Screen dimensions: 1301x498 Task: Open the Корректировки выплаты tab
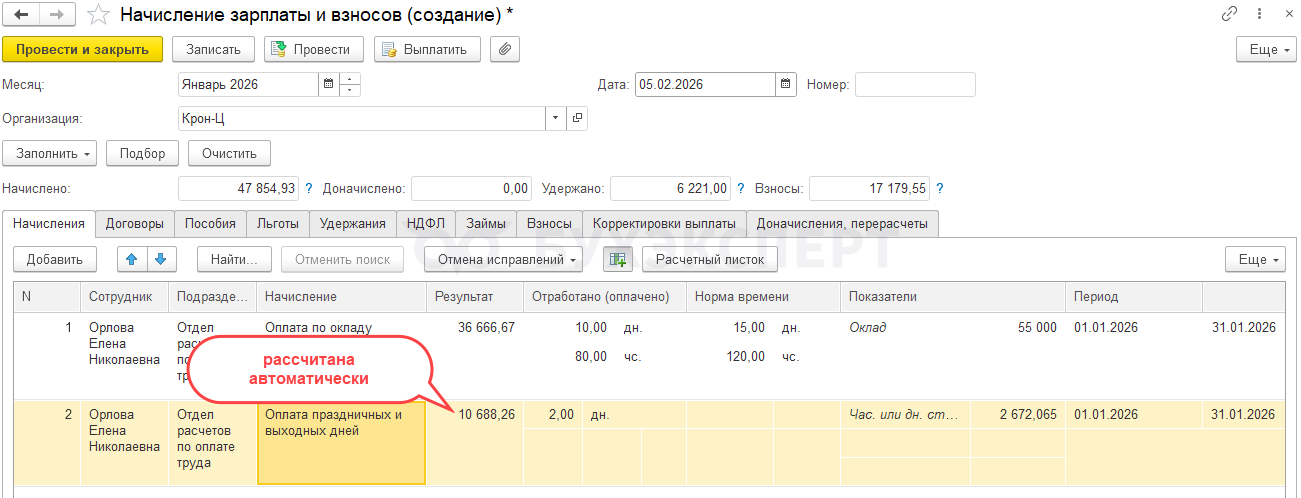pyautogui.click(x=664, y=224)
